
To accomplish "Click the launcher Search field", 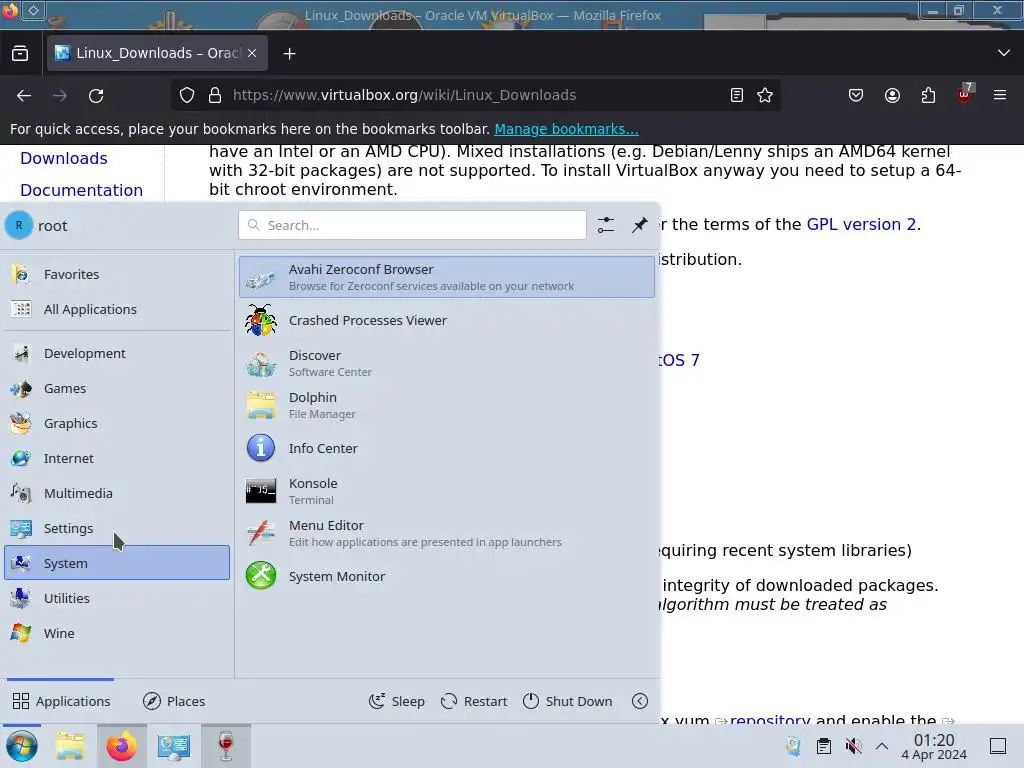I will [412, 225].
